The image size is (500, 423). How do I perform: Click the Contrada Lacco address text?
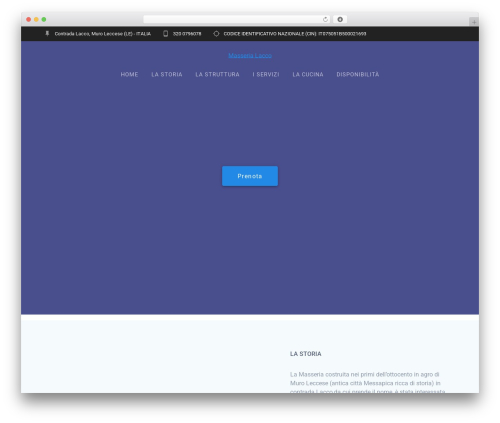[x=103, y=34]
